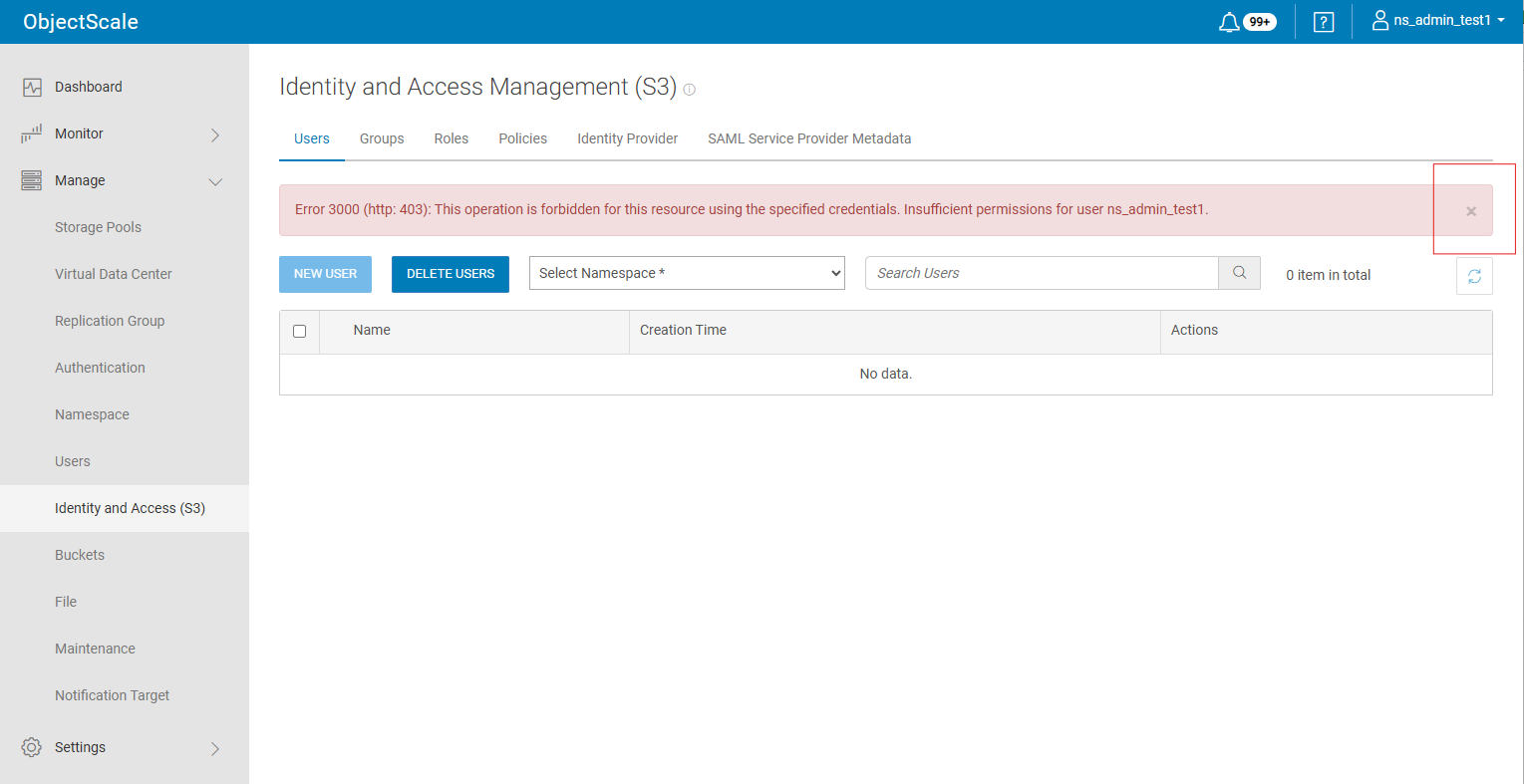Switch to the Groups tab
This screenshot has height=784, width=1524.
382,138
